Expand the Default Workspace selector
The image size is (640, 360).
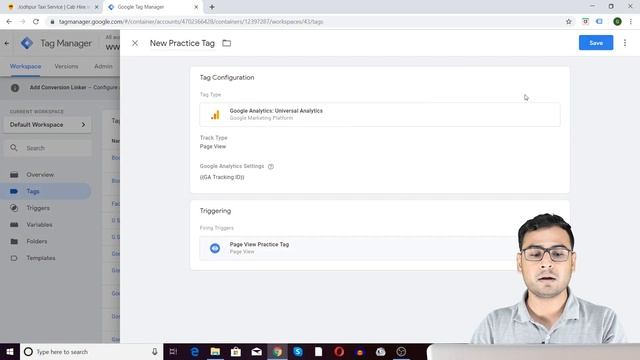(47, 124)
